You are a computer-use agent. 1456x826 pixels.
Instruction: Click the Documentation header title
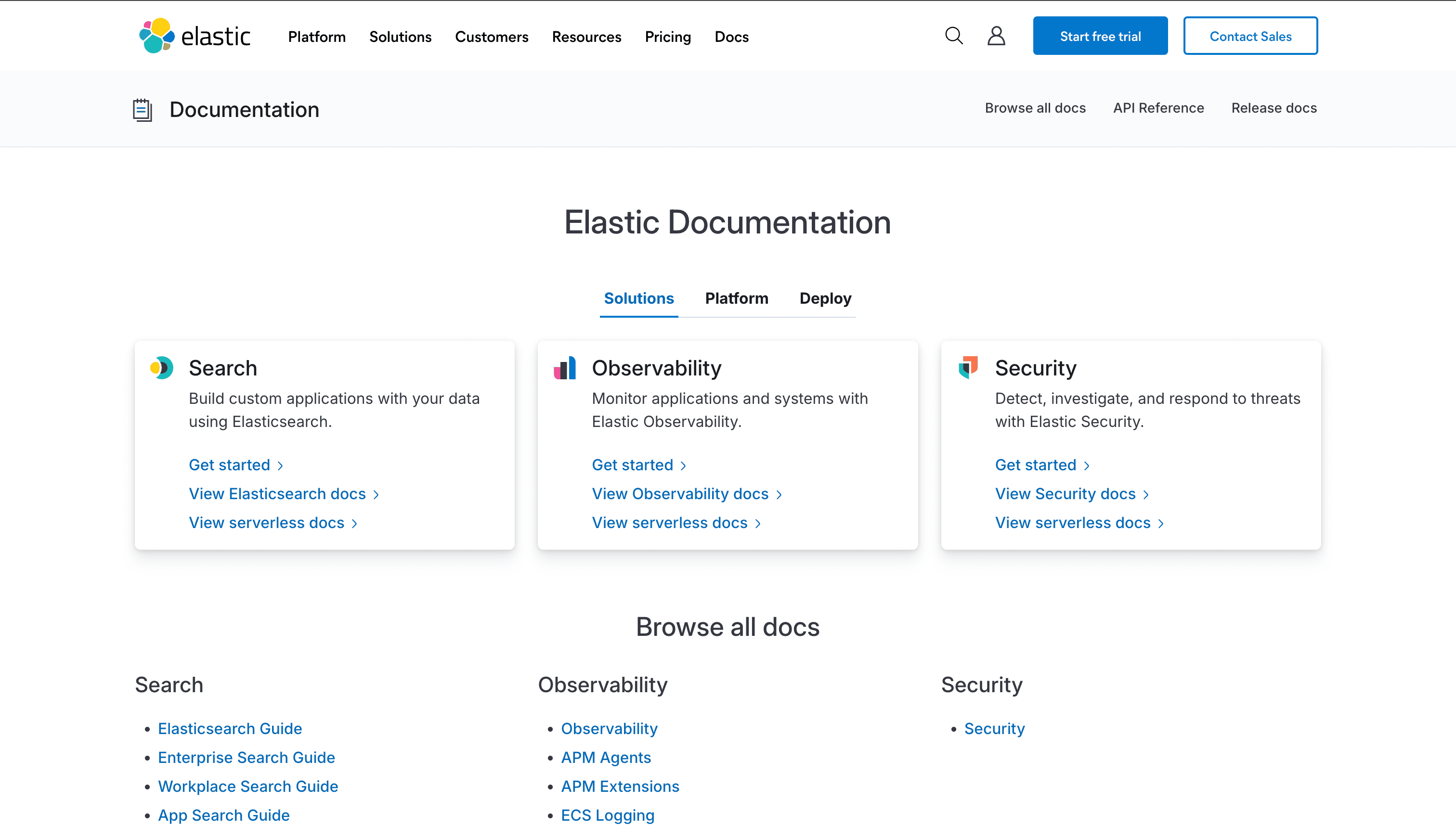tap(244, 109)
